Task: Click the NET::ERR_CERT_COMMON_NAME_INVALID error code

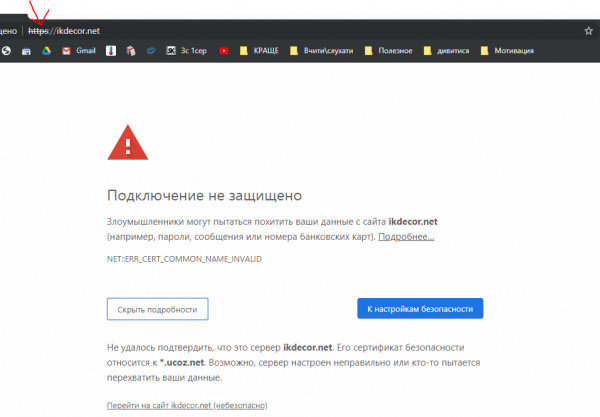Action: (x=184, y=259)
